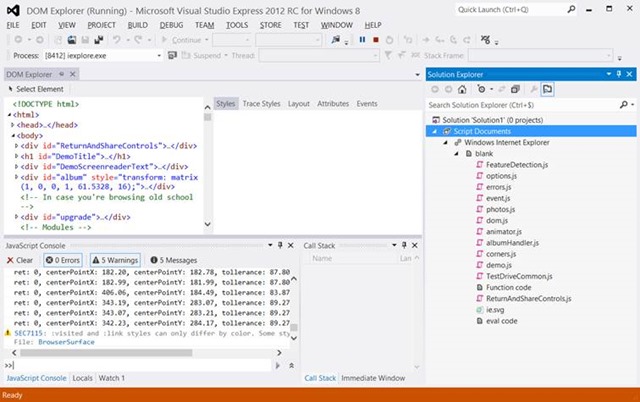Switch to the Trace Styles tab
This screenshot has width=640, height=402.
(262, 103)
